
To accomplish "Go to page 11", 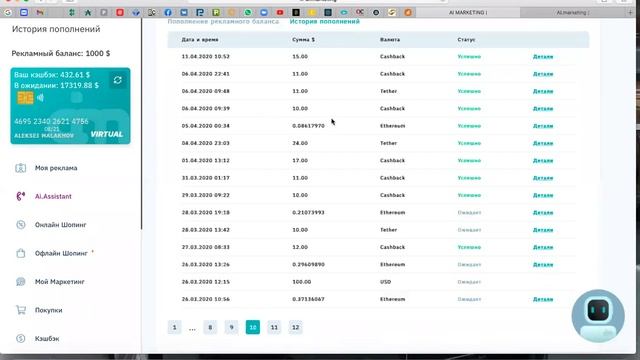I will [274, 327].
